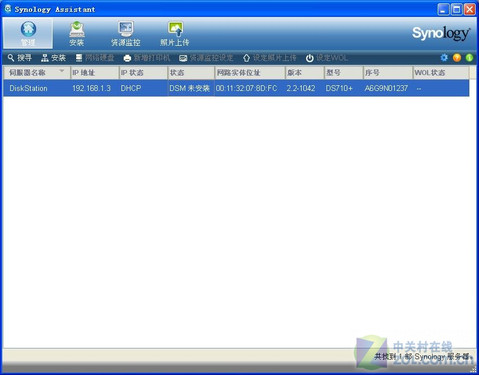The height and width of the screenshot is (375, 479).
Task: Click the IP 地址 column header
Action: point(94,72)
